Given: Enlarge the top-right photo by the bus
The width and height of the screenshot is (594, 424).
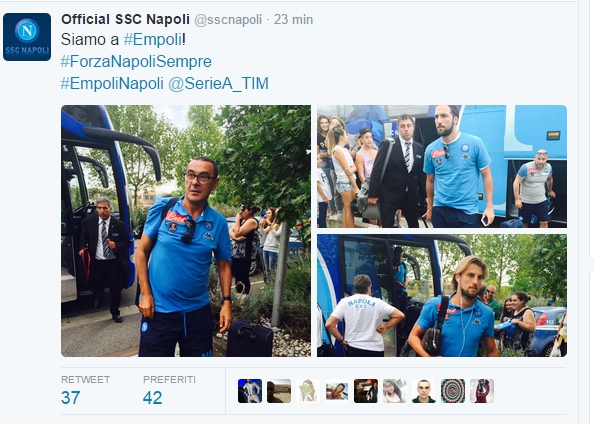Looking at the screenshot, I should click(442, 166).
